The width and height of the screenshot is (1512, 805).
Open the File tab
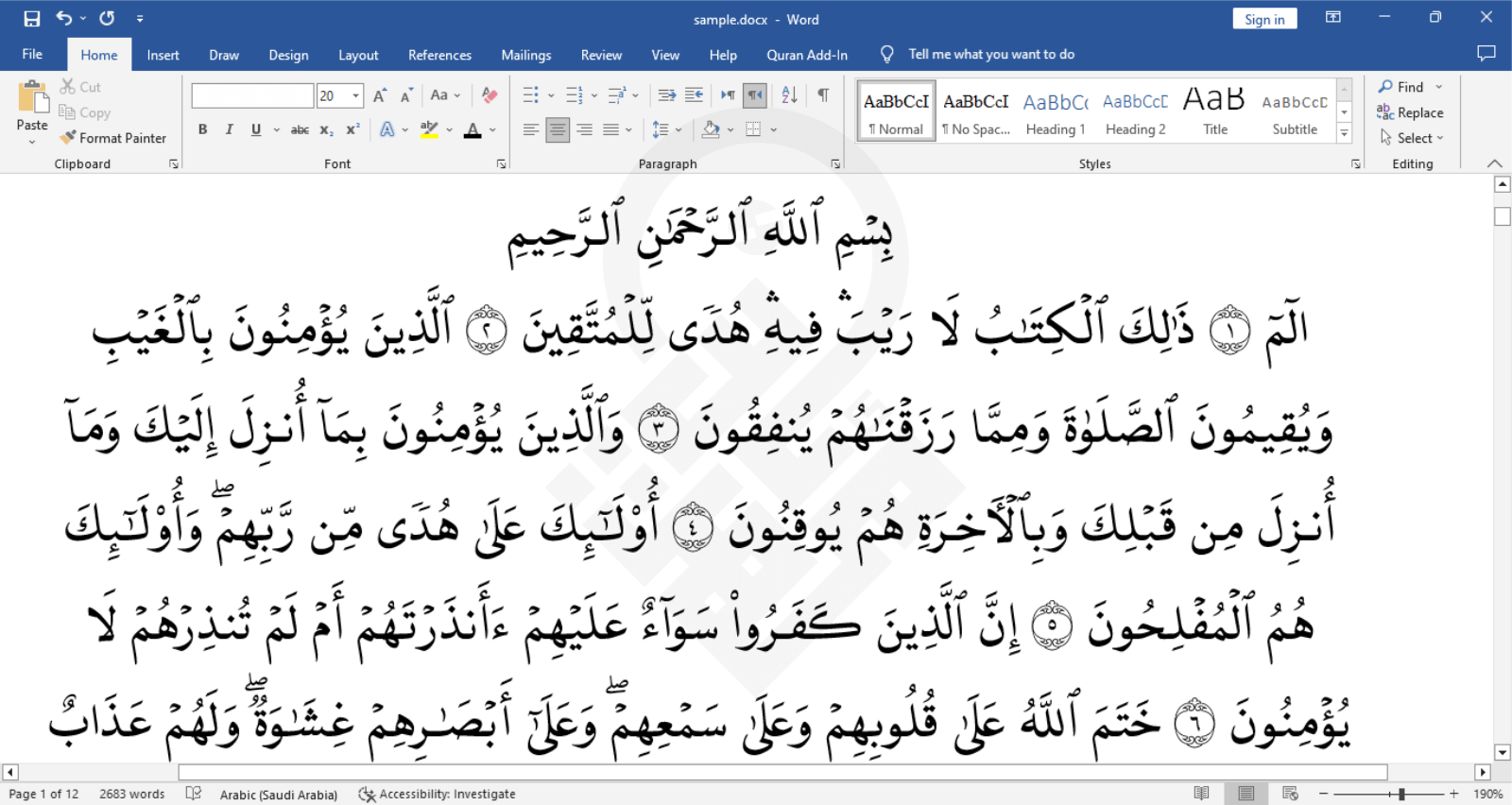point(32,54)
